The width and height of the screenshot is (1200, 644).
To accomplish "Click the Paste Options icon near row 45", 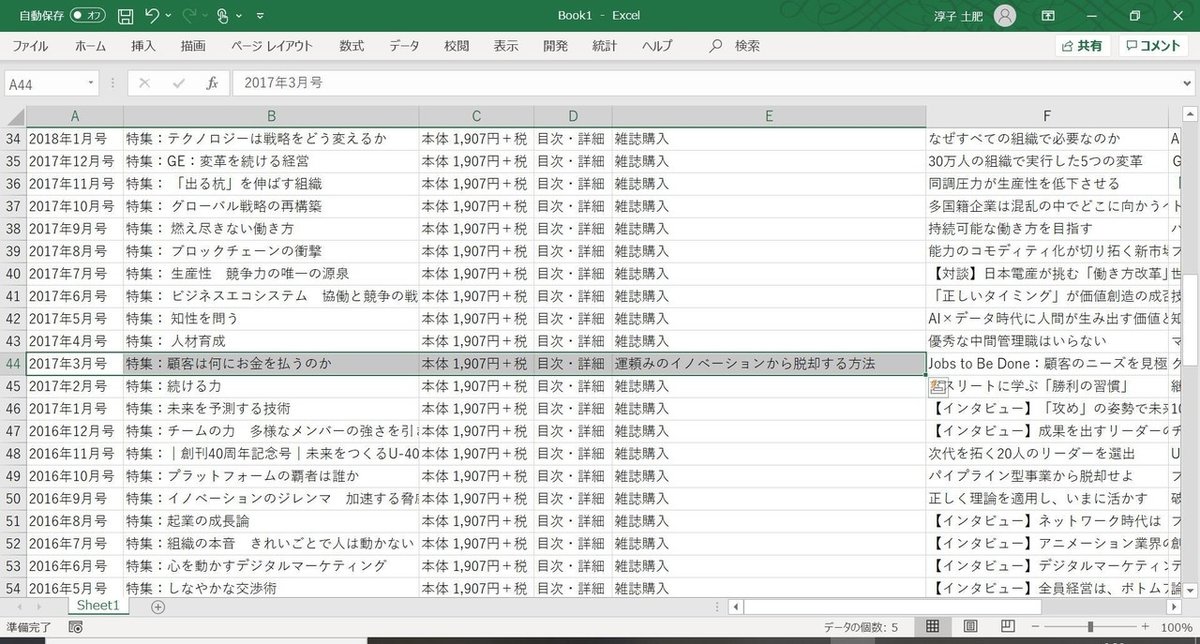I will pos(938,387).
